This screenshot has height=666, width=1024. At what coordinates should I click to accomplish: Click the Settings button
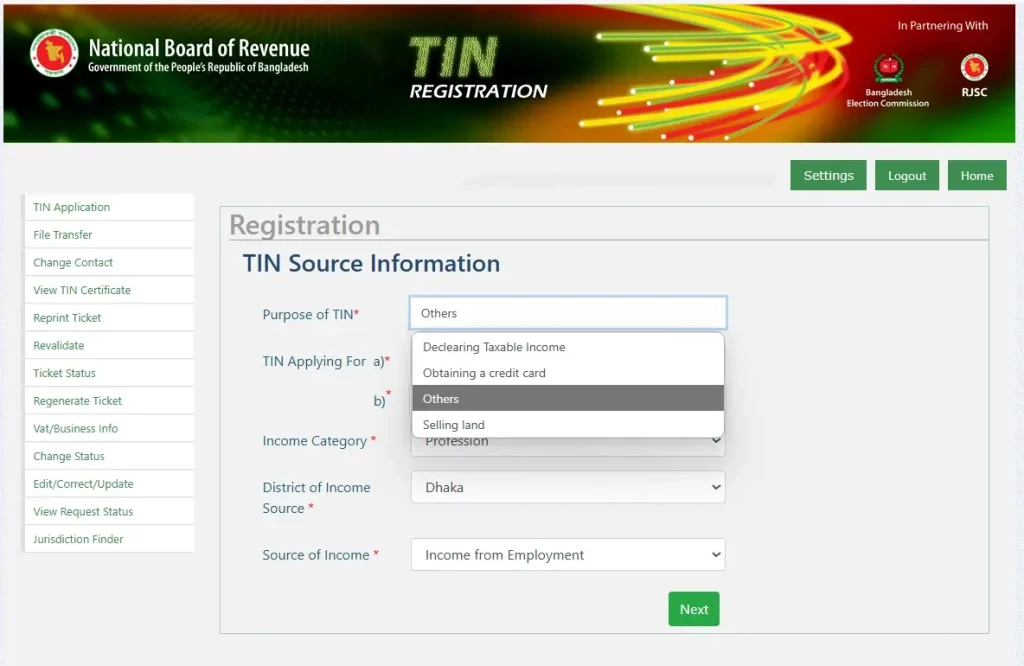pyautogui.click(x=828, y=175)
